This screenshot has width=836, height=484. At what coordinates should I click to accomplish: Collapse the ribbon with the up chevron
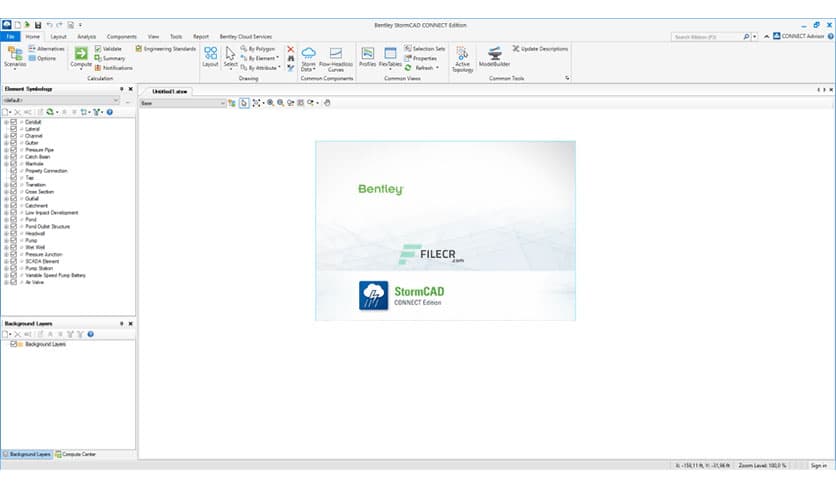tap(766, 36)
